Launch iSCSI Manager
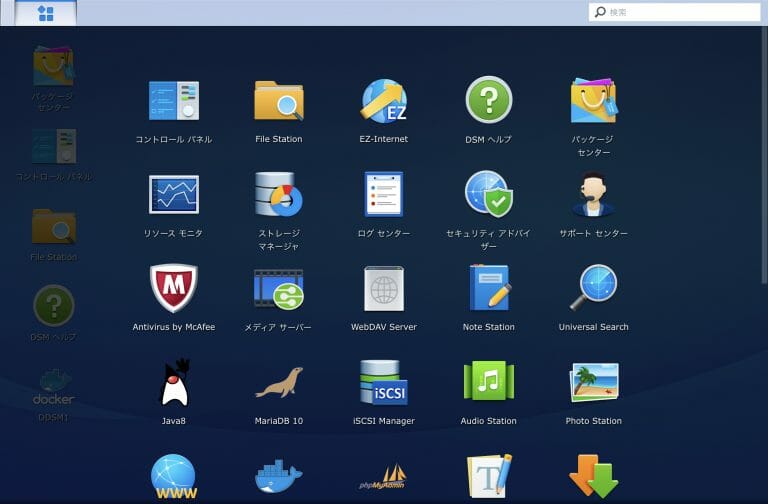768x504 pixels. click(x=384, y=392)
